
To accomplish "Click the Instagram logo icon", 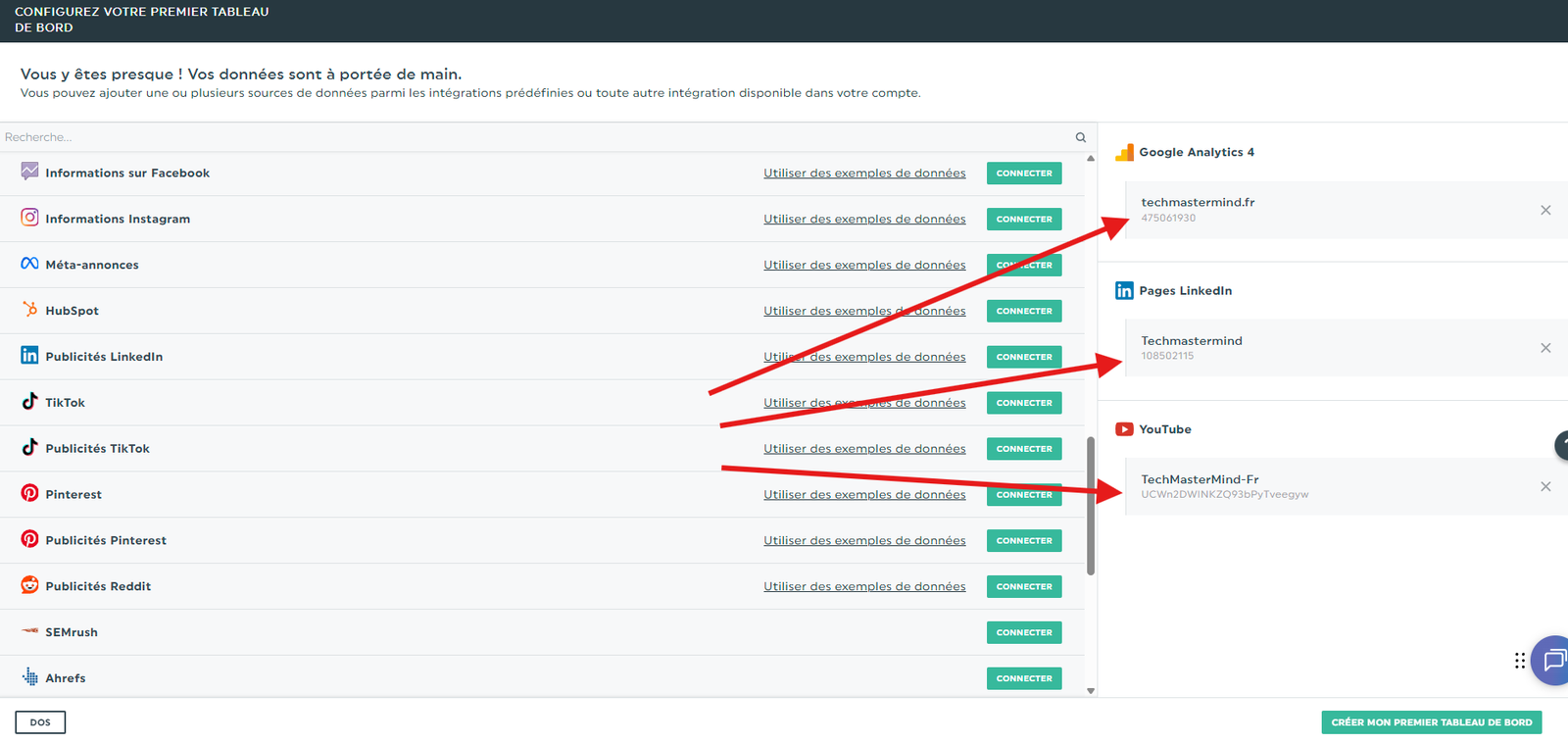I will 29,218.
